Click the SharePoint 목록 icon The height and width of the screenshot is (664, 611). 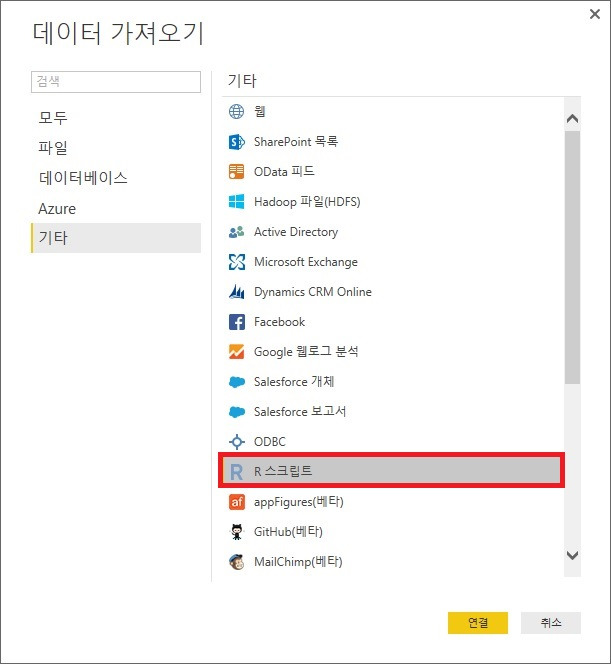coord(236,142)
